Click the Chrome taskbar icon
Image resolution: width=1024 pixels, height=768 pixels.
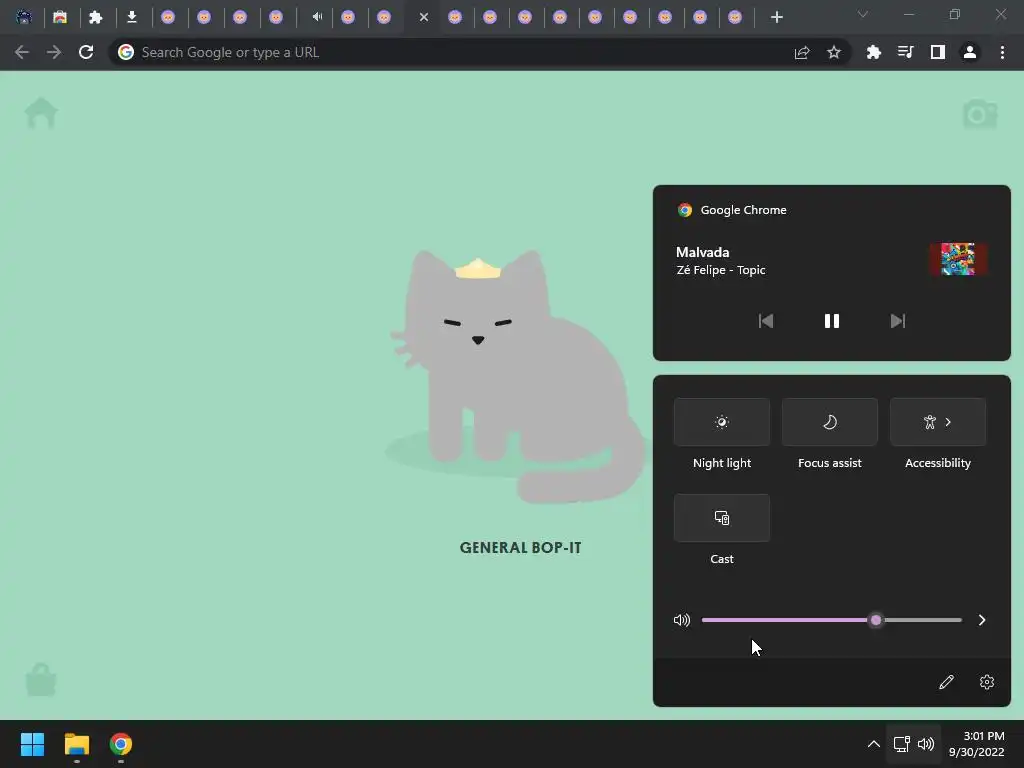[121, 744]
